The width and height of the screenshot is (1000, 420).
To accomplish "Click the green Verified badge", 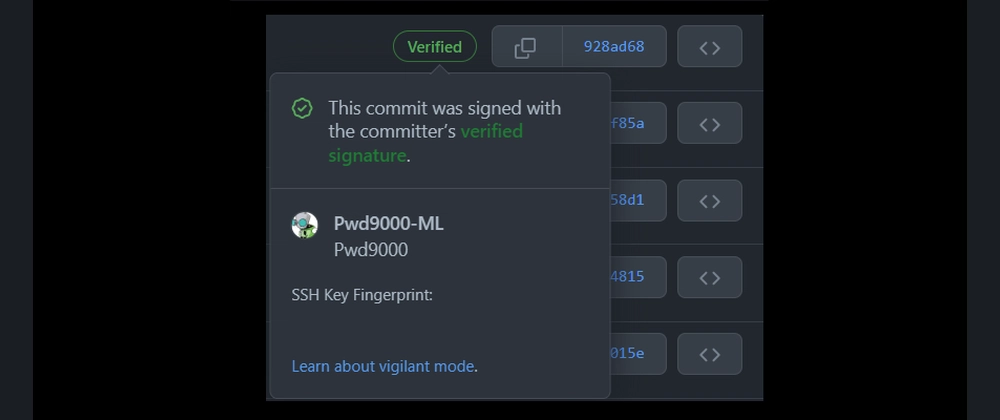I will [435, 46].
